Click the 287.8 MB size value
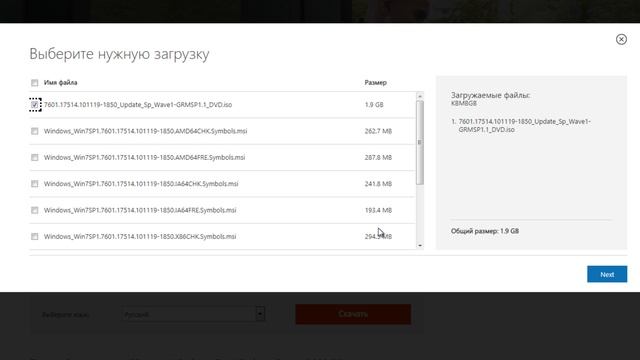Image resolution: width=640 pixels, height=360 pixels. pyautogui.click(x=378, y=158)
